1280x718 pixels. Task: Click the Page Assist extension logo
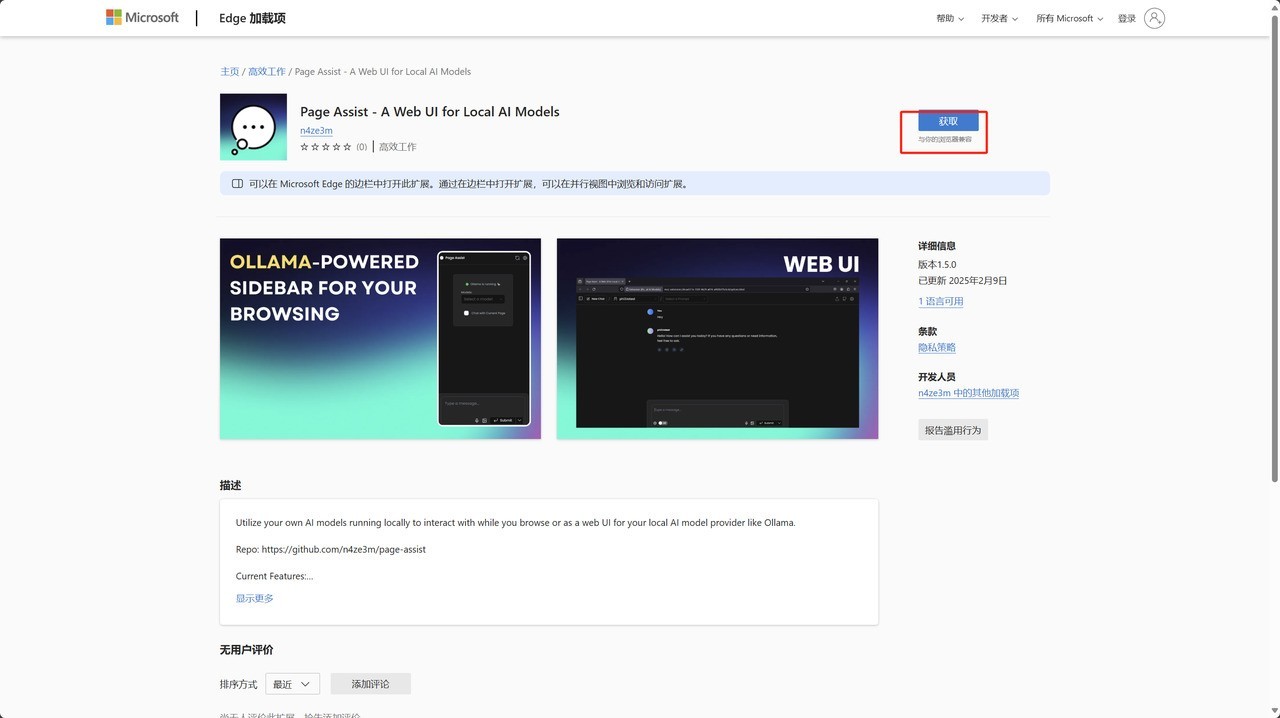point(253,127)
